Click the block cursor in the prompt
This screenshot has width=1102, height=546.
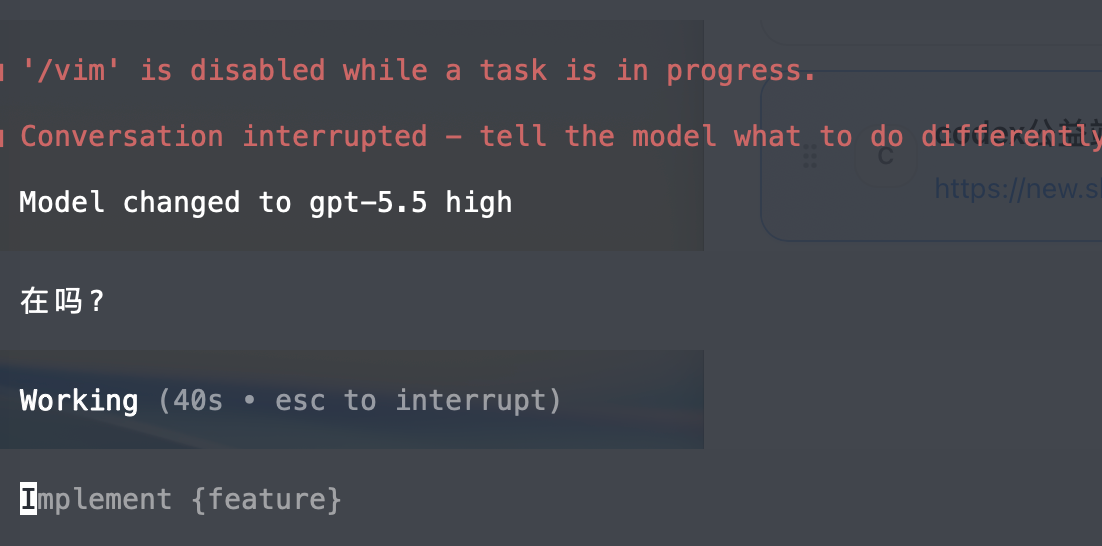[x=28, y=499]
